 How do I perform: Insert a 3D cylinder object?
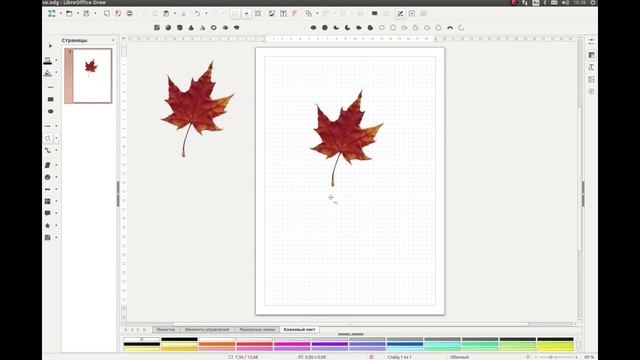(180, 27)
